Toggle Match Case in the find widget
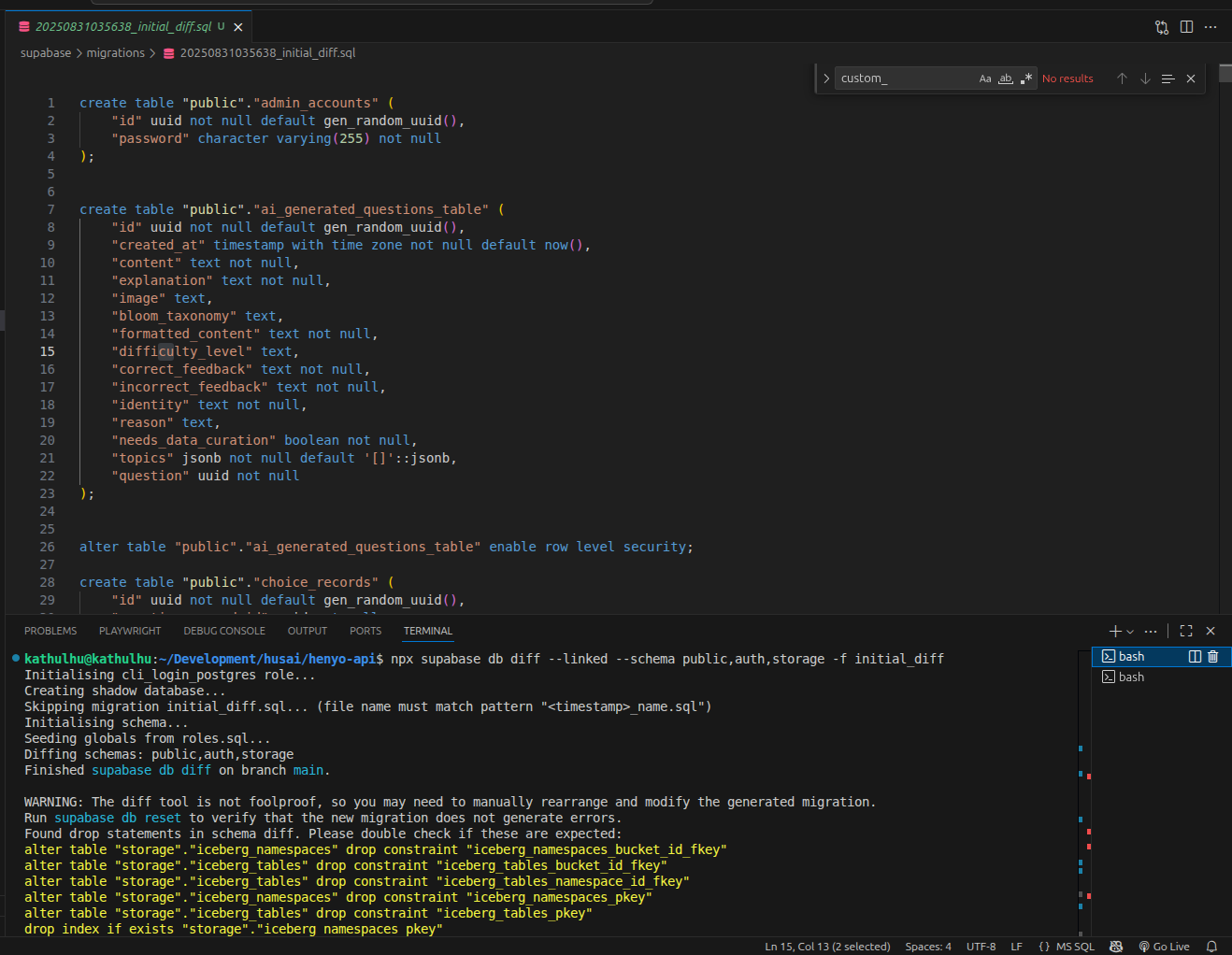The image size is (1232, 955). click(x=985, y=78)
